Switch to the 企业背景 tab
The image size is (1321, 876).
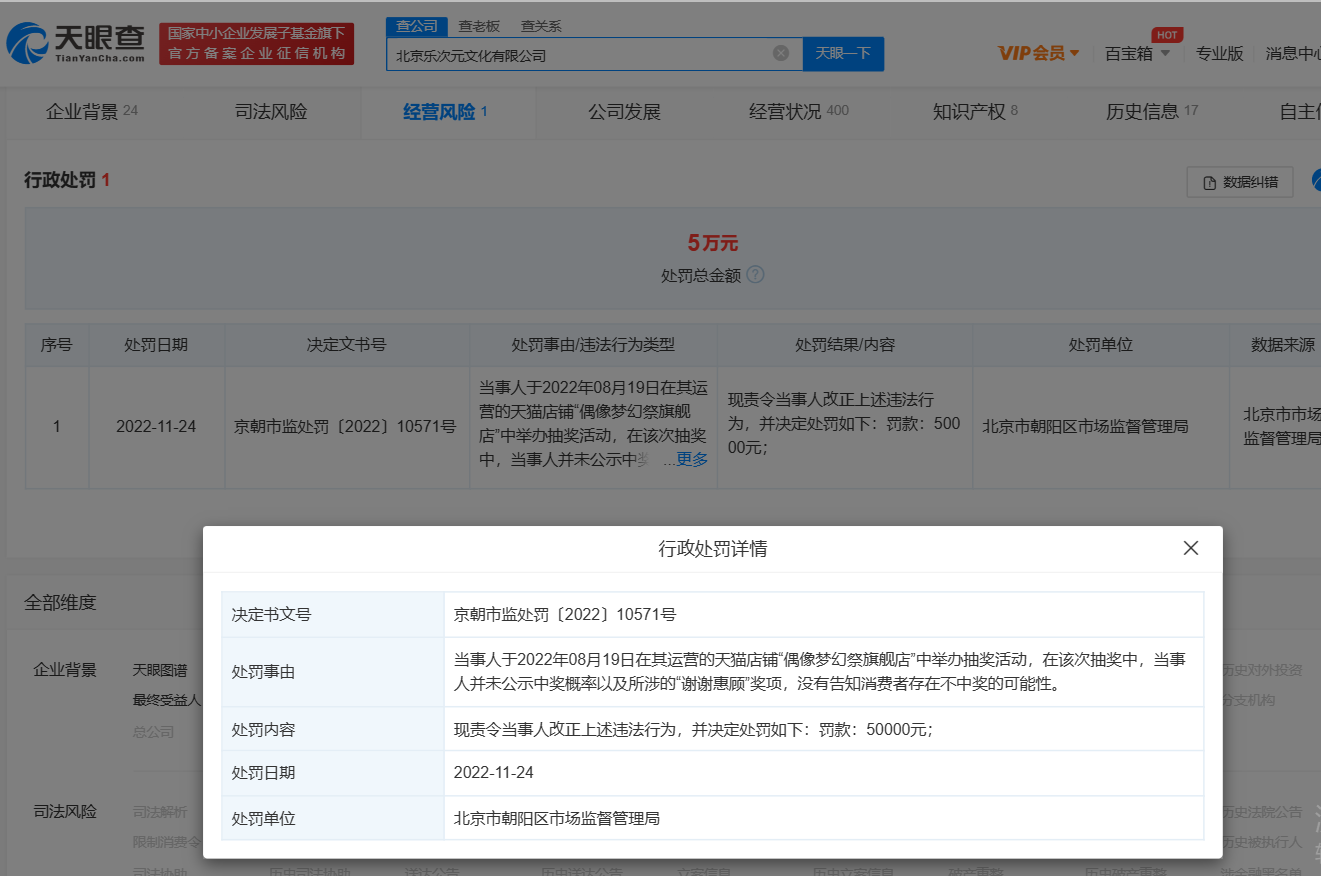click(91, 112)
